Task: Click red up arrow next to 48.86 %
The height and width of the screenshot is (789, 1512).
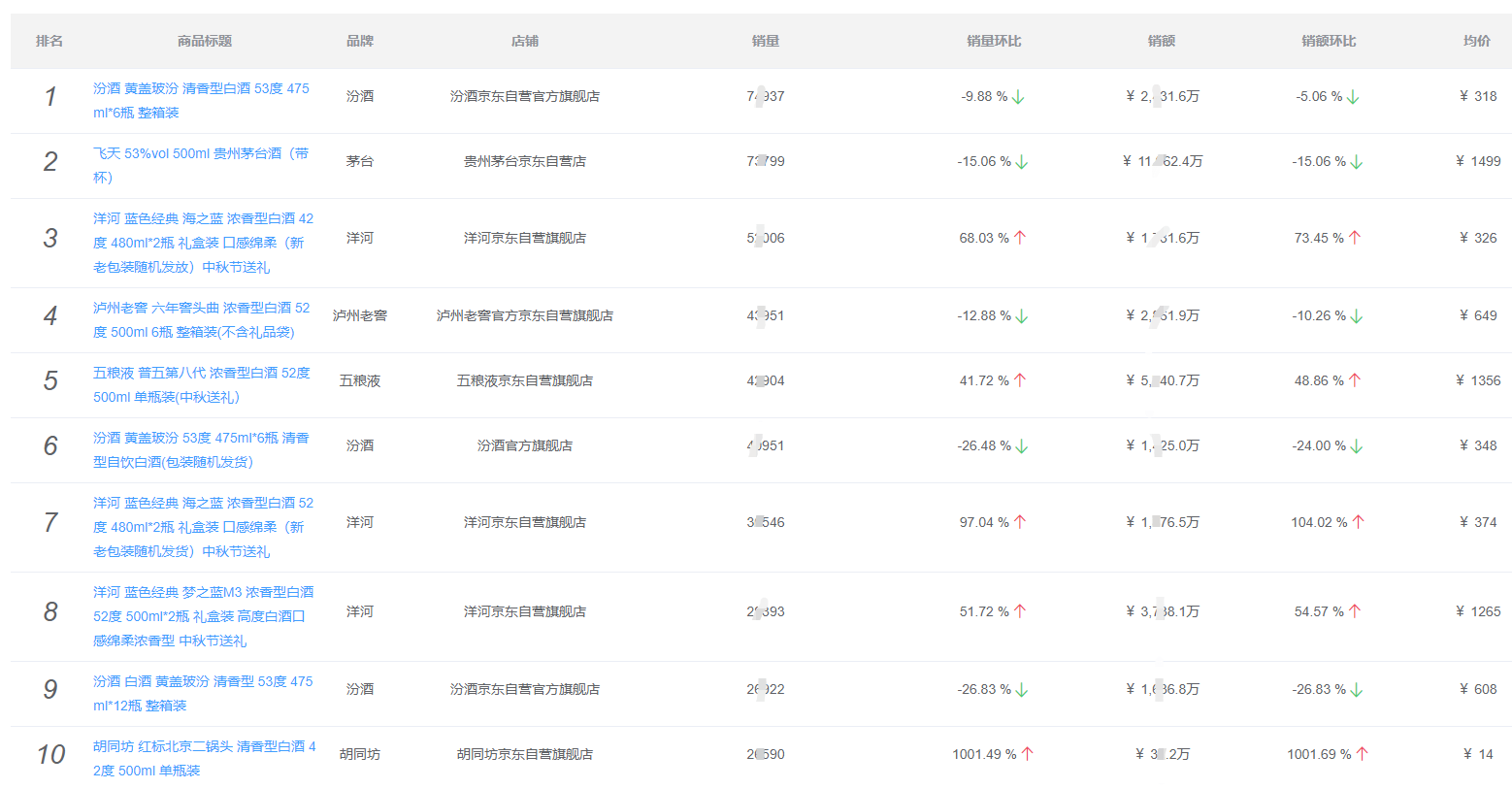Action: pos(1355,380)
